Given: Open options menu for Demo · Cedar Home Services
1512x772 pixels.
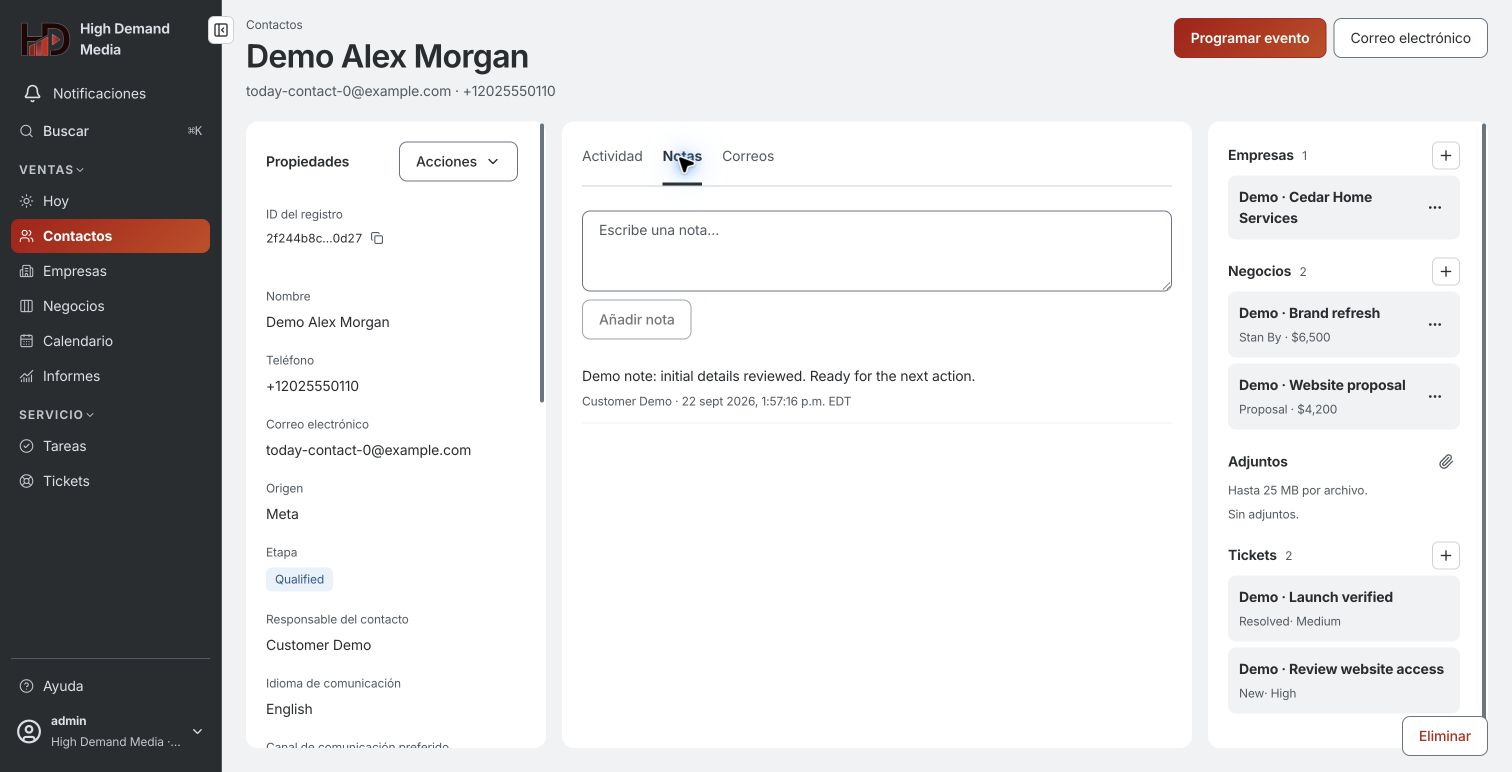Looking at the screenshot, I should pyautogui.click(x=1435, y=208).
